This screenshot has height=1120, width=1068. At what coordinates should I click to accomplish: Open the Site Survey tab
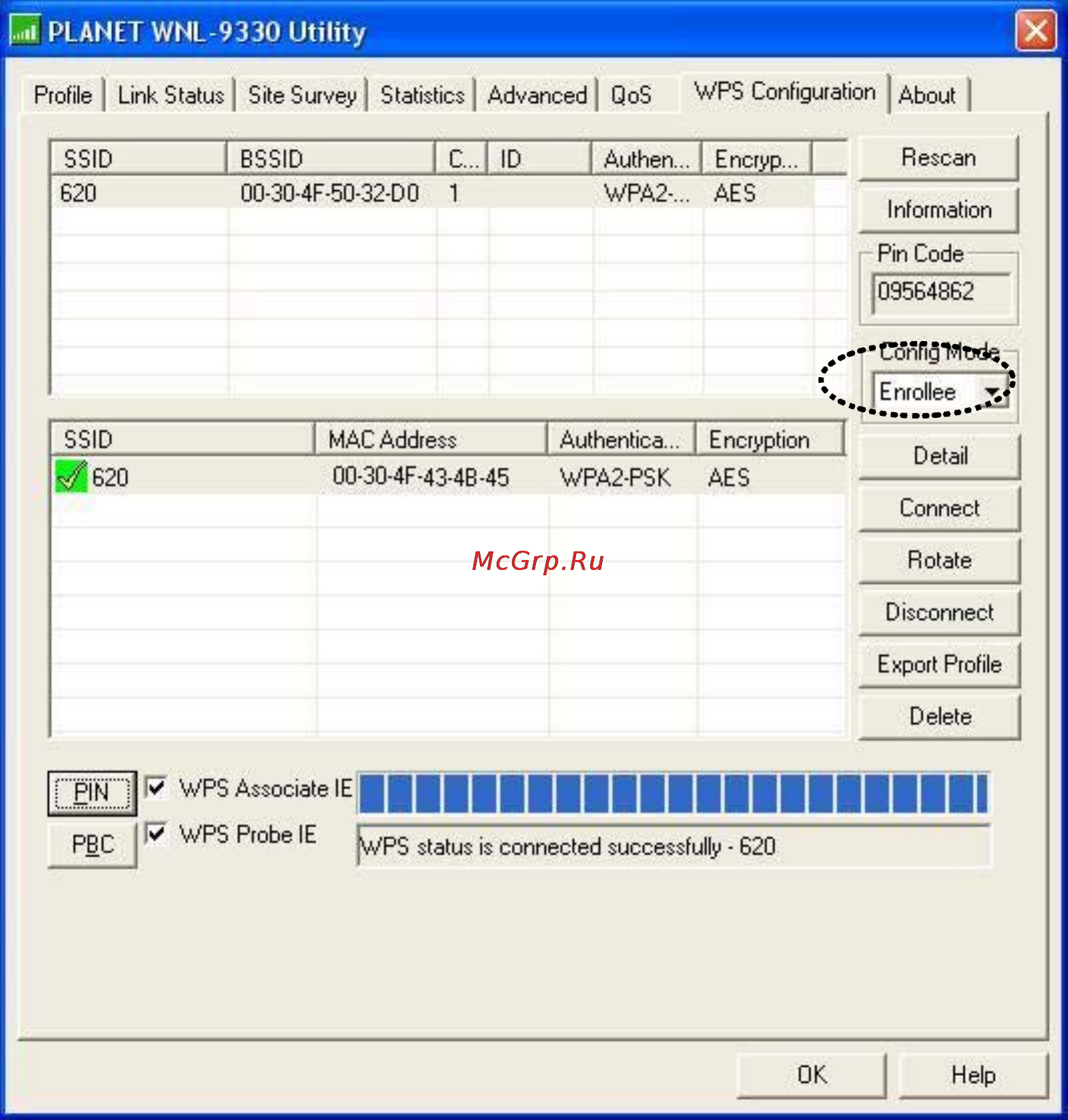pyautogui.click(x=302, y=95)
